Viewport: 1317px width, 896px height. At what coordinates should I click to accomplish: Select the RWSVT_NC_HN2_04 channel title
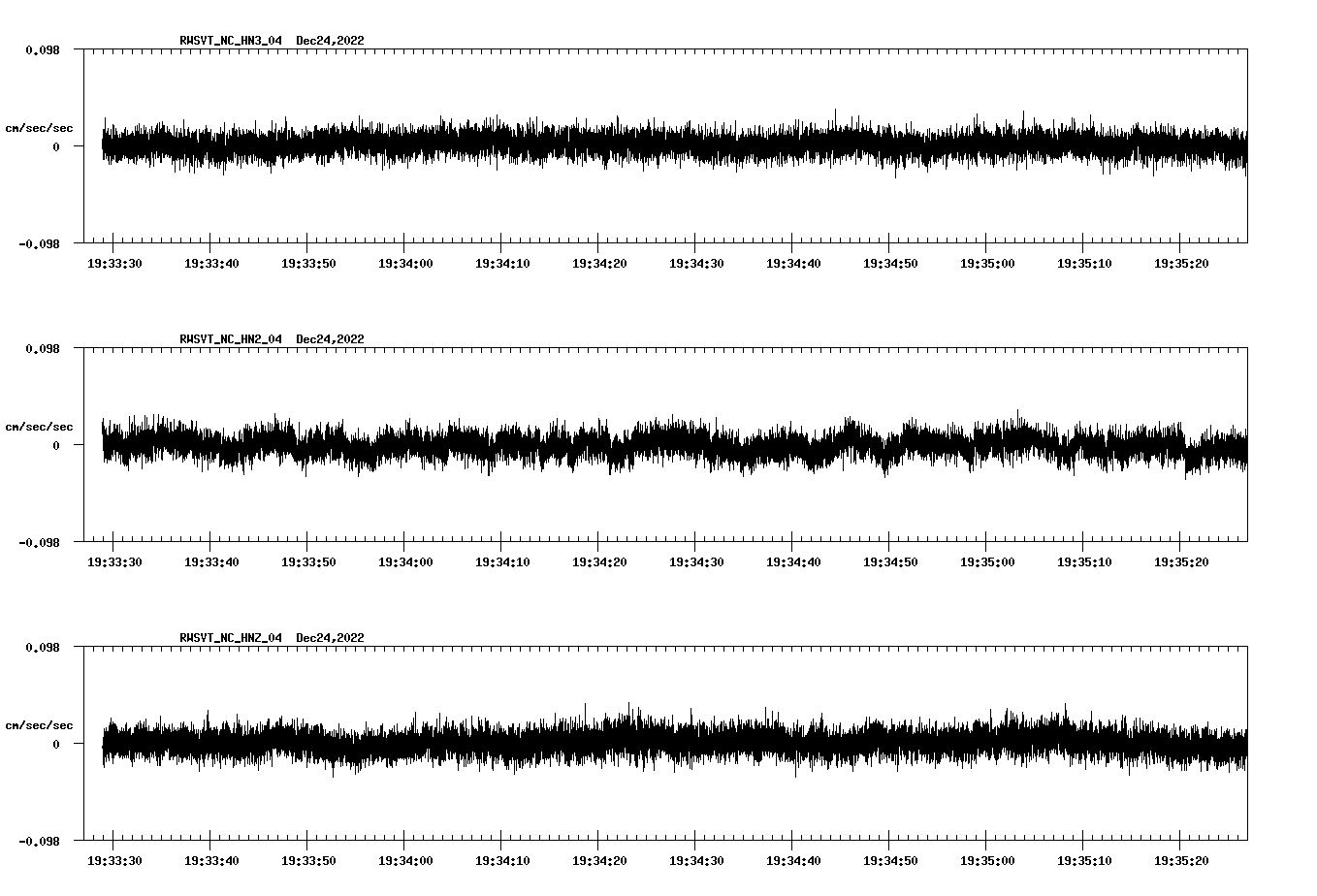230,339
